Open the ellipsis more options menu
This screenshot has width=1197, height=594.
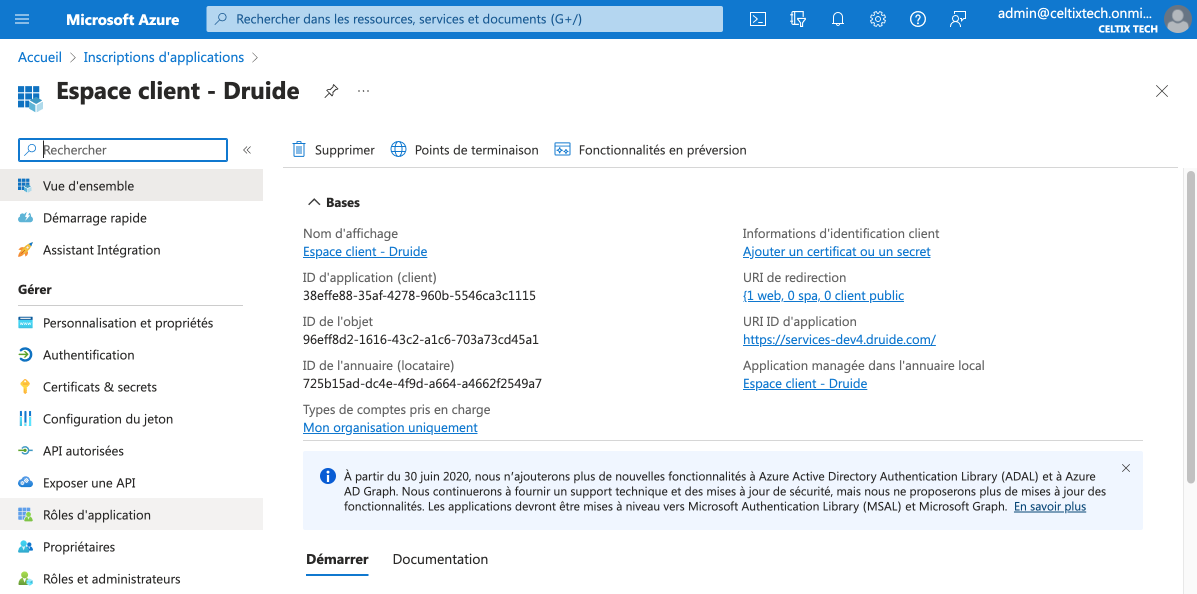[363, 91]
